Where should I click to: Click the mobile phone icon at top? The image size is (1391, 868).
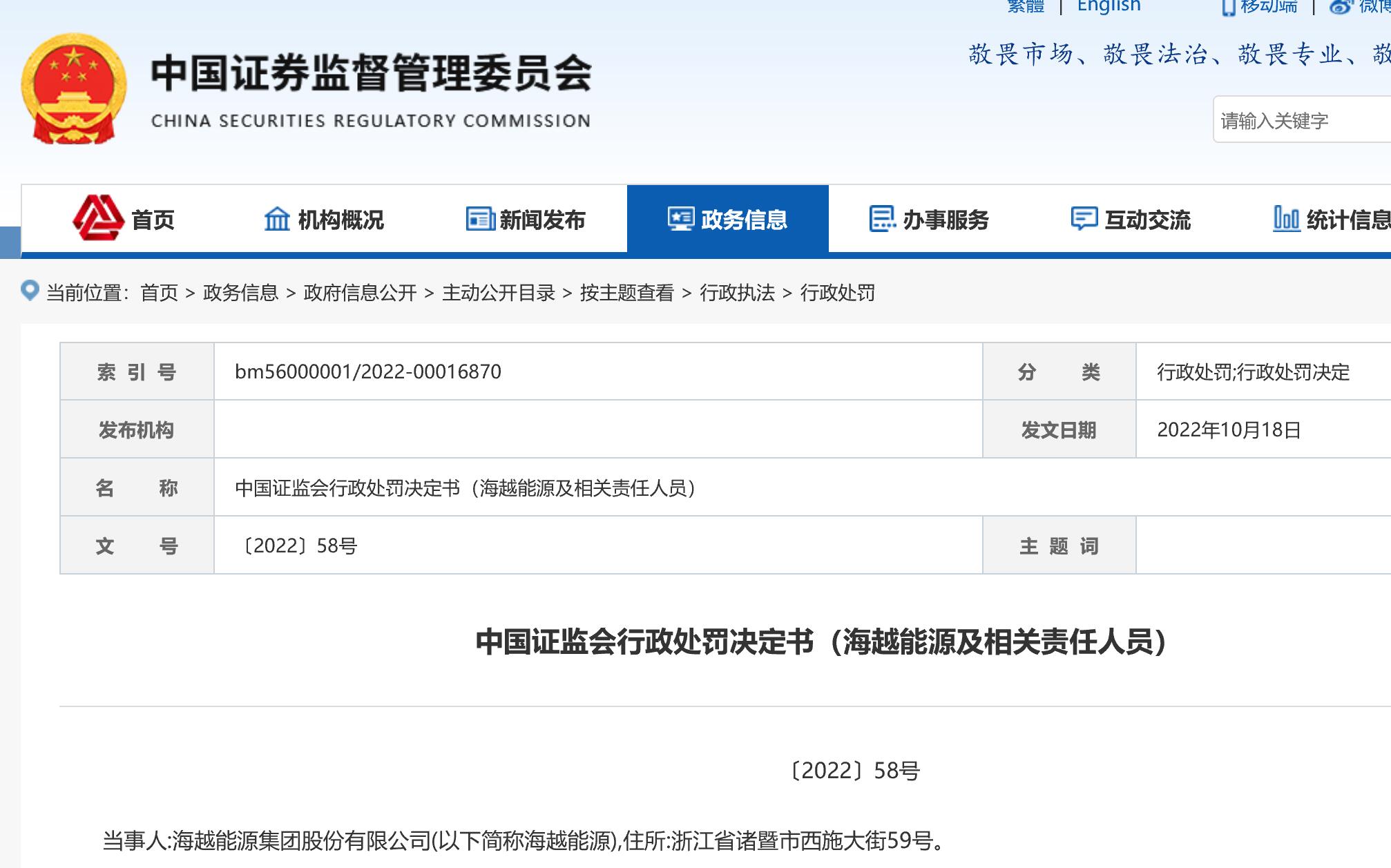point(1229,8)
